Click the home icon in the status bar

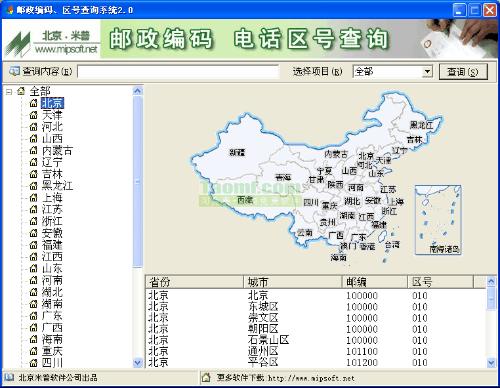pyautogui.click(x=206, y=378)
